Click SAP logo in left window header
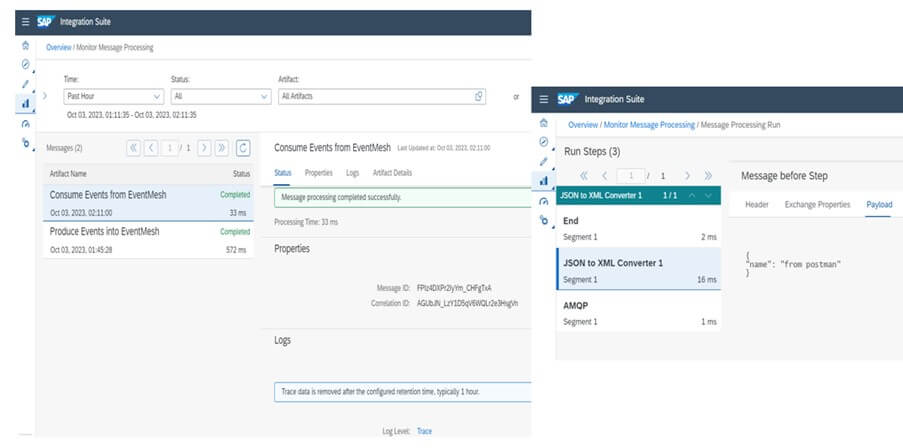 [45, 22]
